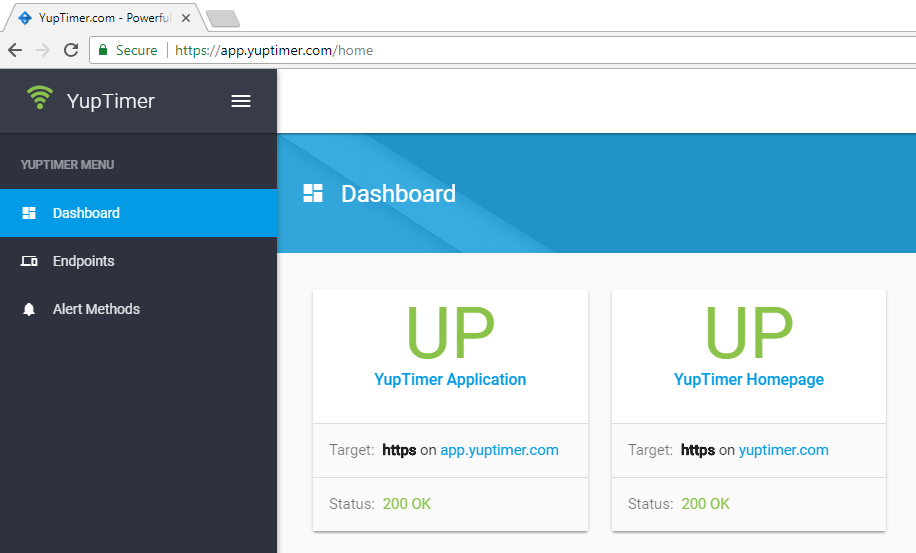Screen dimensions: 916x553
Task: Click the Dashboard page heading
Action: [398, 194]
